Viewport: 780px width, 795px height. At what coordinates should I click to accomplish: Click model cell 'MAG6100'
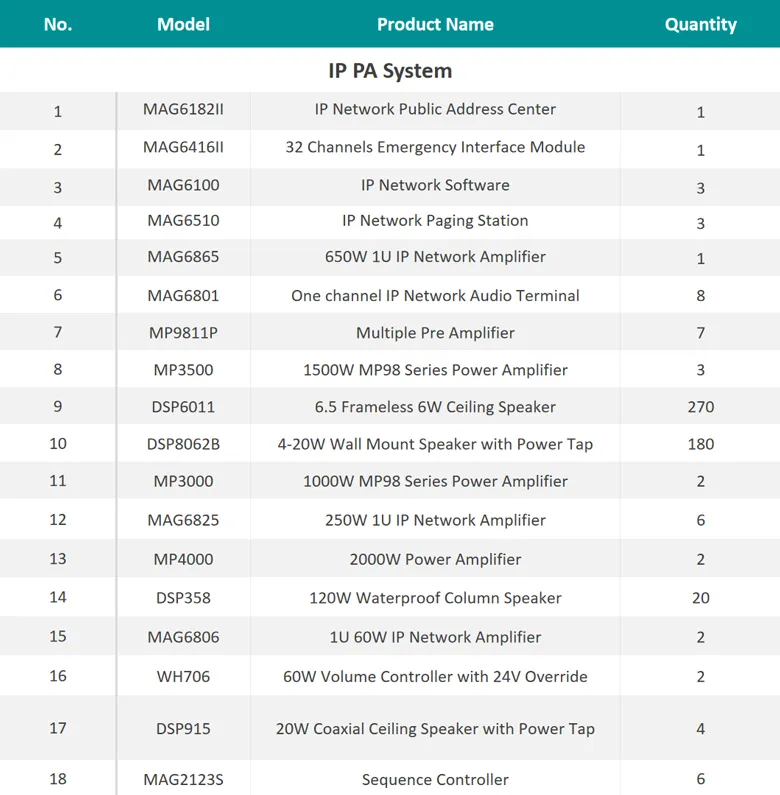coord(183,185)
